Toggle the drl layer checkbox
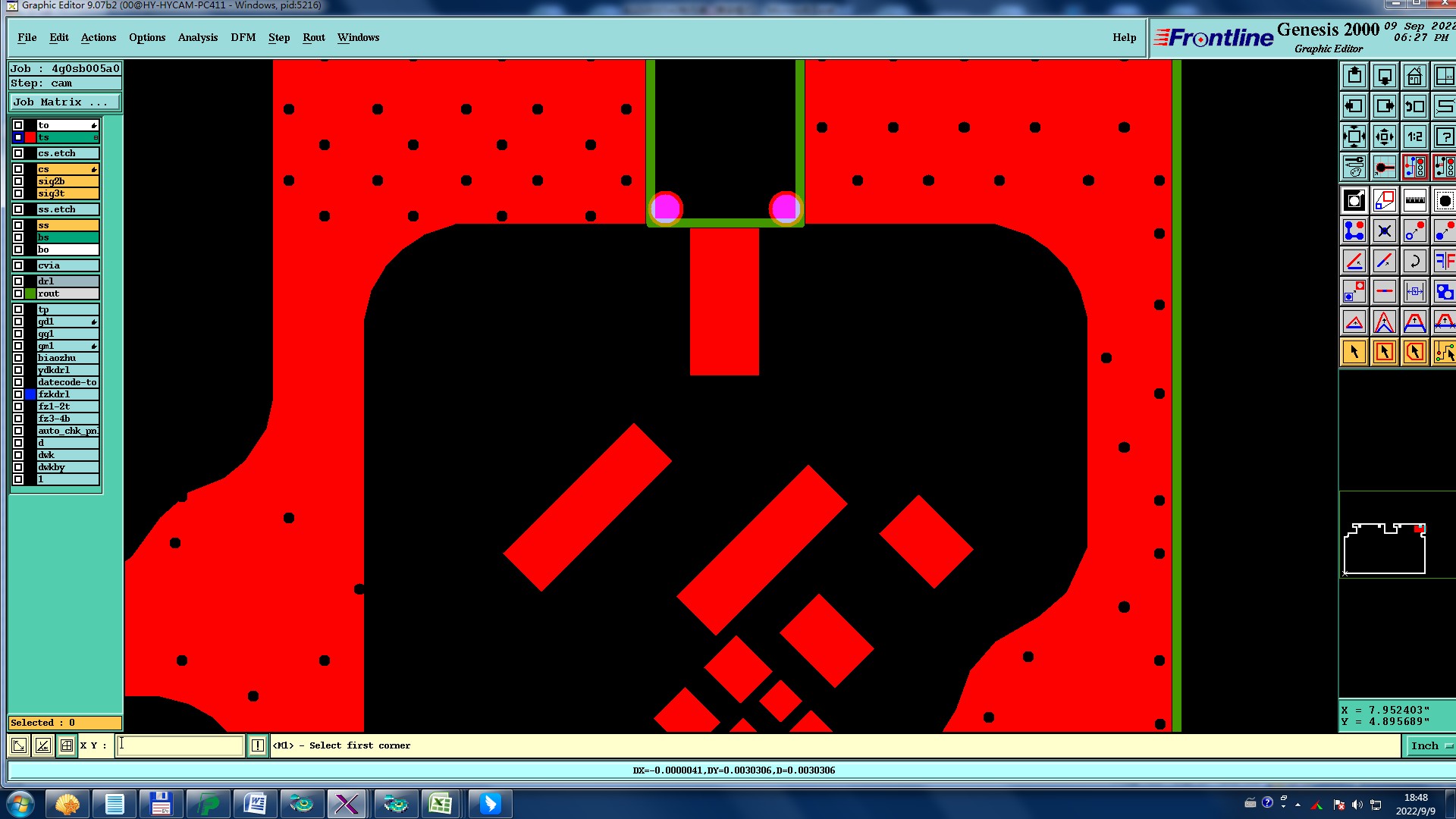Viewport: 1456px width, 819px height. pyautogui.click(x=18, y=281)
